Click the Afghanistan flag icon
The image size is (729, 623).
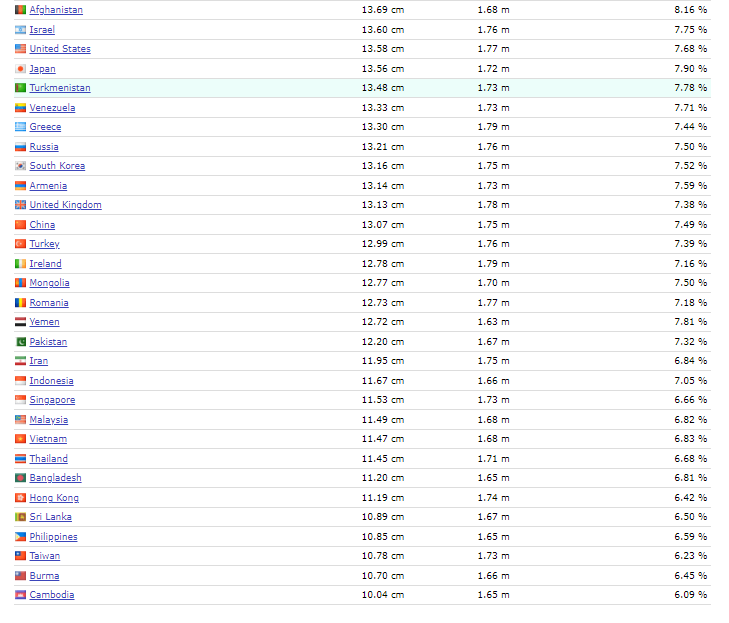tap(20, 10)
